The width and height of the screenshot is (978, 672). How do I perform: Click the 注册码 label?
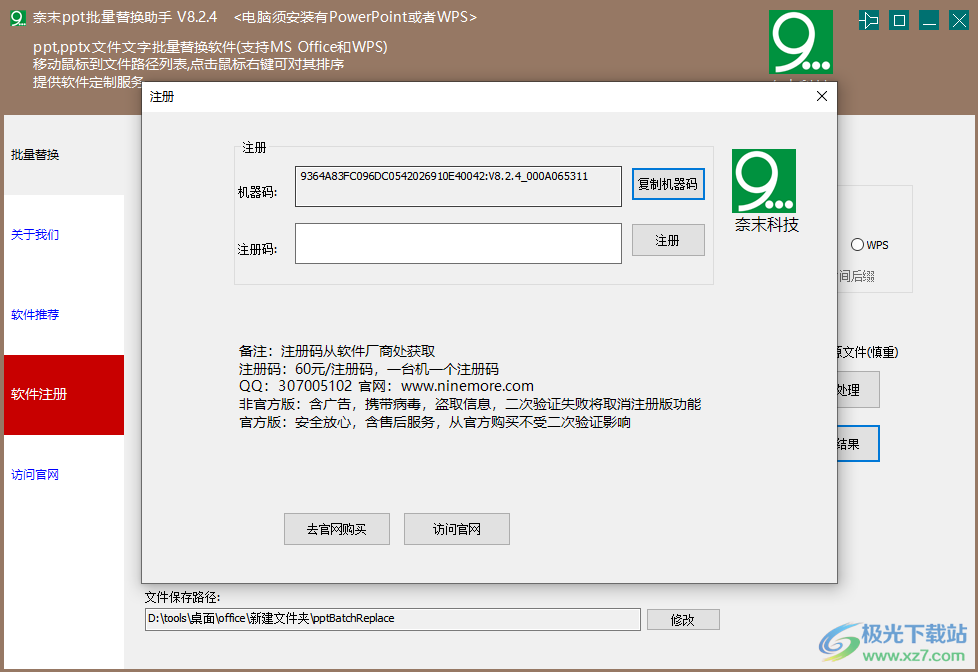pyautogui.click(x=257, y=250)
